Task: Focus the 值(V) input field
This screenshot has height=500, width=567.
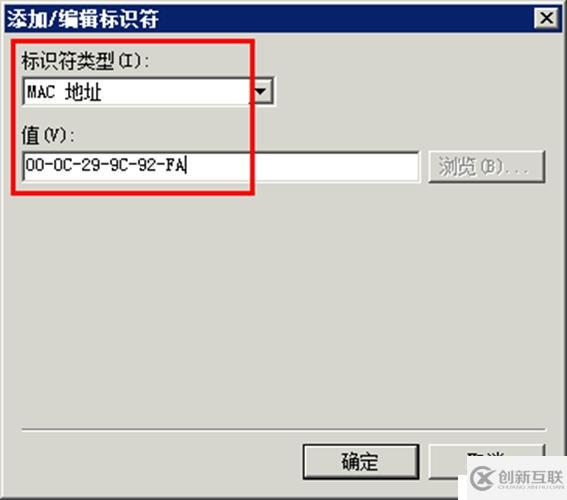Action: coord(221,167)
